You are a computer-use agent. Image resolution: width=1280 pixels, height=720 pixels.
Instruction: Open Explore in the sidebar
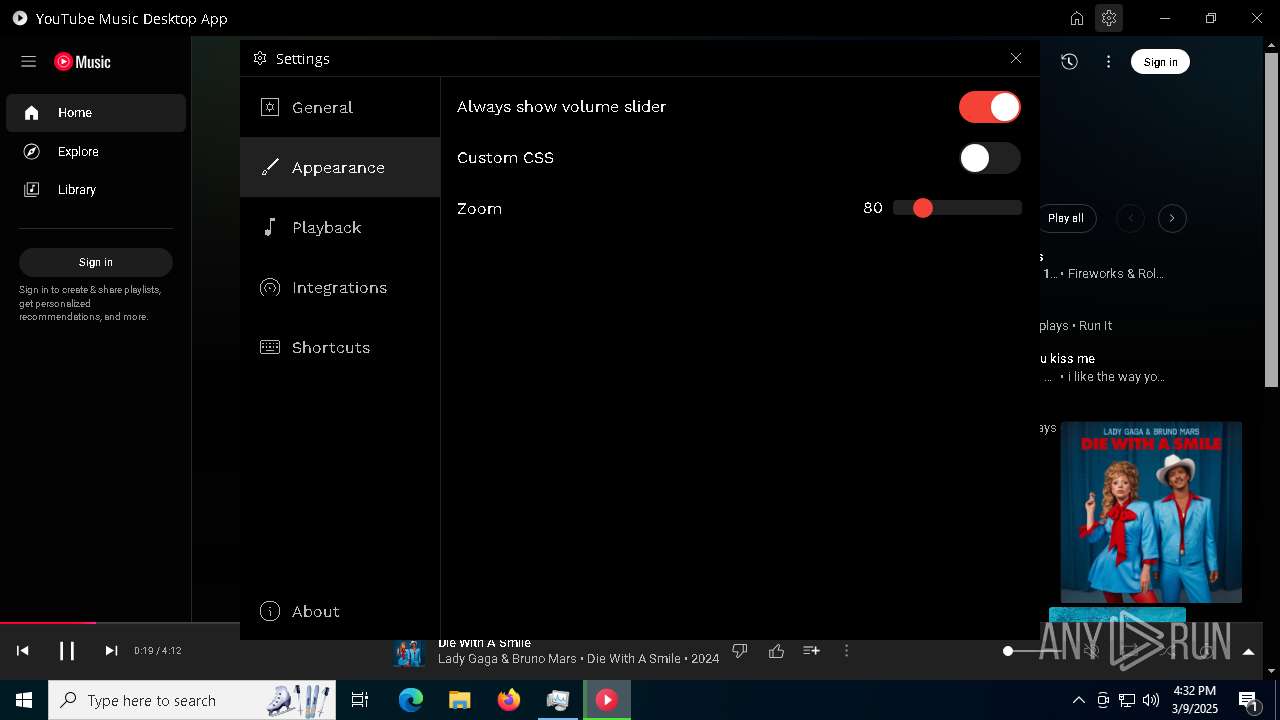click(x=96, y=151)
